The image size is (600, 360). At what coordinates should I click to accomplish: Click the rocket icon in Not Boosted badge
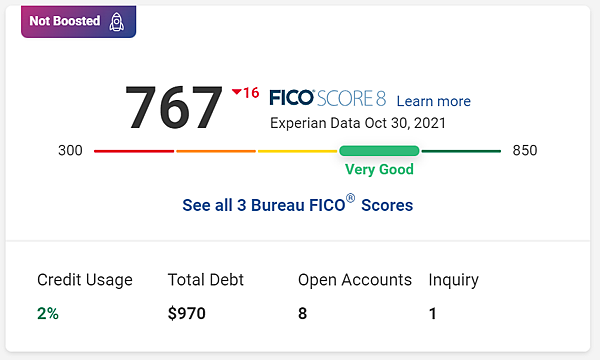click(x=116, y=22)
